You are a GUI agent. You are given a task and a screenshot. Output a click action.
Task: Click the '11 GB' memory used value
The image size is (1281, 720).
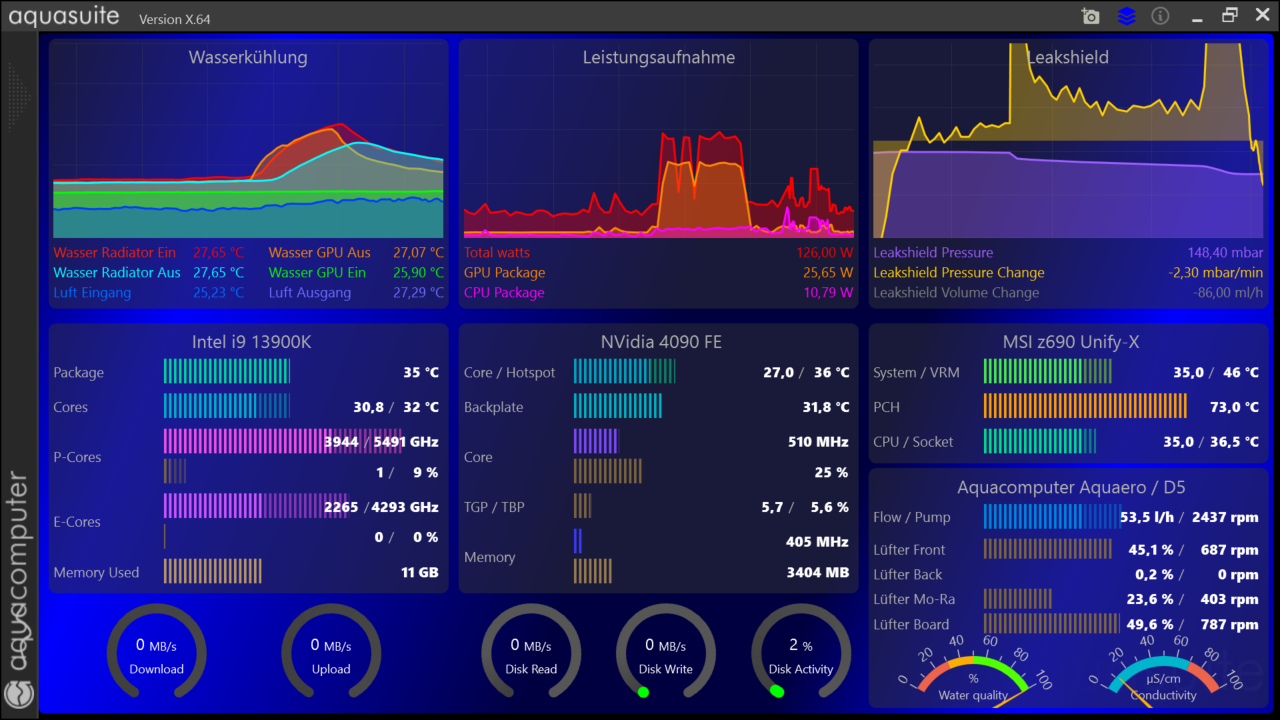(x=420, y=572)
